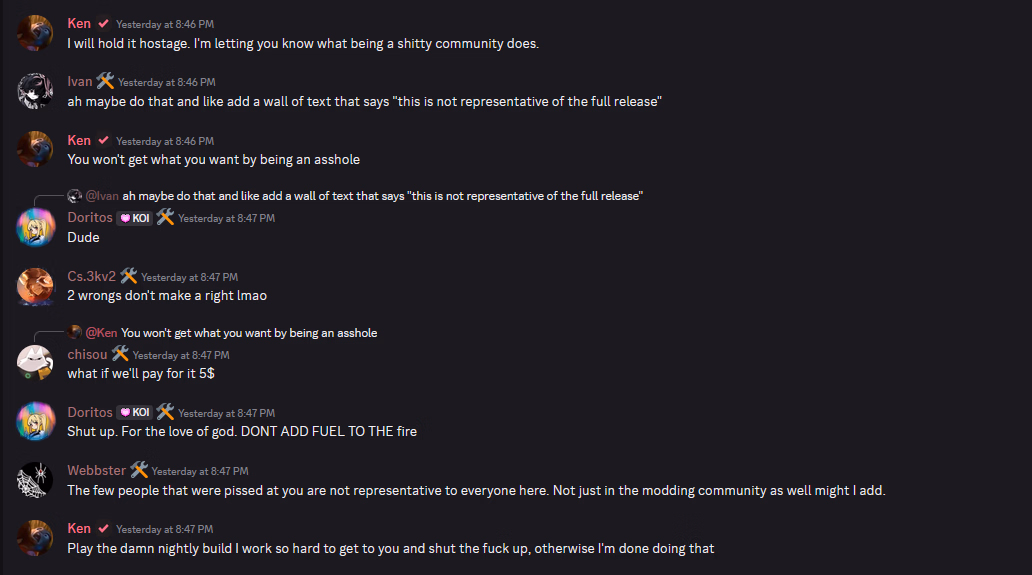Click Webbster's spider web avatar
The width and height of the screenshot is (1032, 575).
click(x=35, y=481)
